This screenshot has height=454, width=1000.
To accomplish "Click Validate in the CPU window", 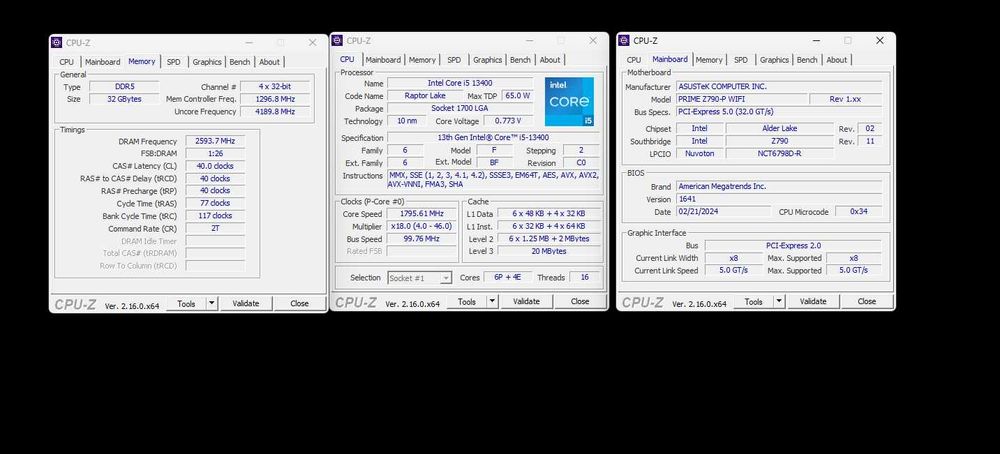I will coord(526,302).
